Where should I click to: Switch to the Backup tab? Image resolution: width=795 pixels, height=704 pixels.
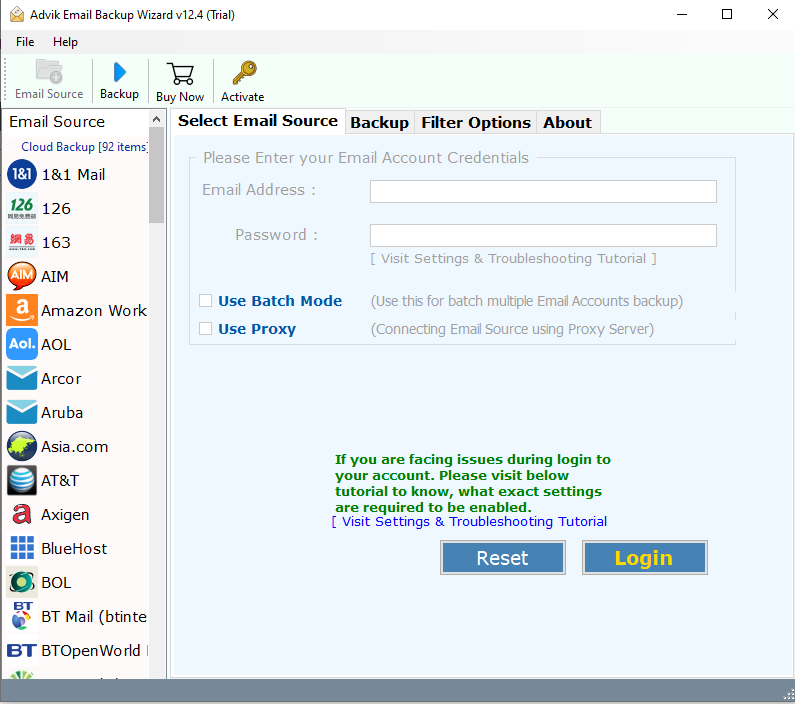(380, 123)
